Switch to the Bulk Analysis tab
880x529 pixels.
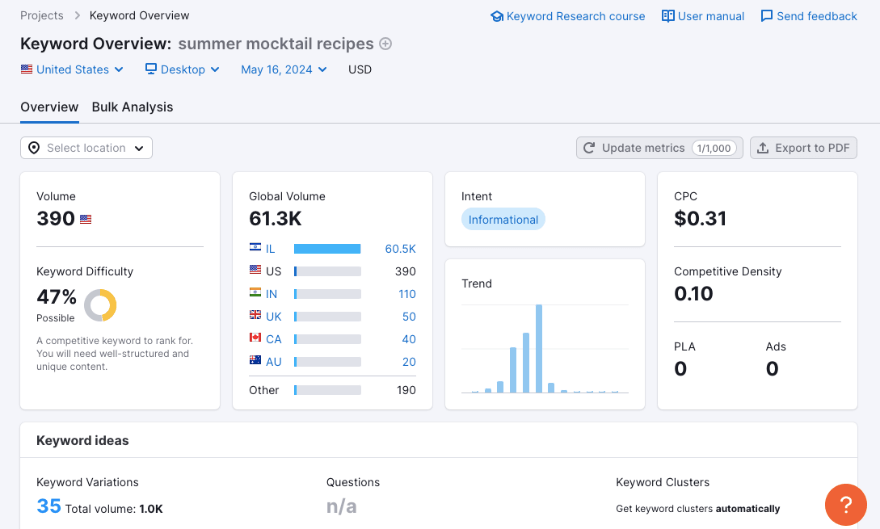(x=132, y=107)
